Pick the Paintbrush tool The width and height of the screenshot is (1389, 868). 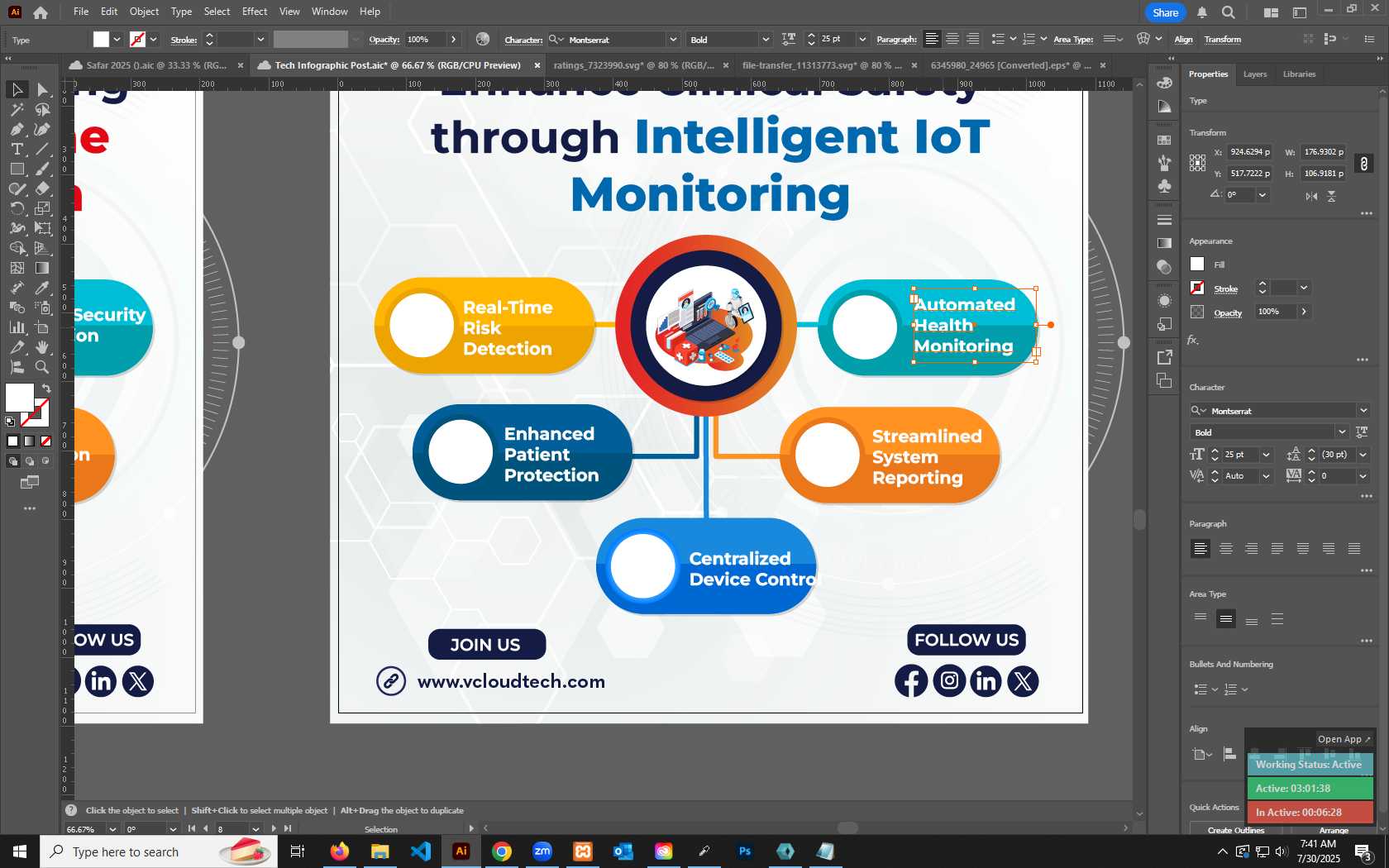pyautogui.click(x=42, y=169)
